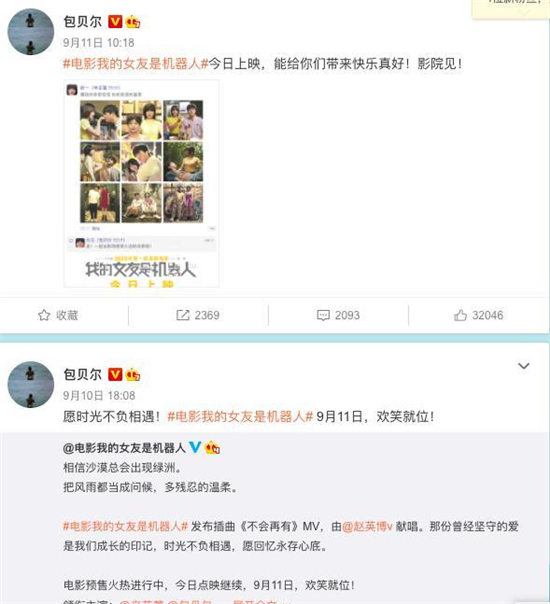Open 包贝尔 avatar on the second post
The height and width of the screenshot is (604, 550).
(31, 384)
